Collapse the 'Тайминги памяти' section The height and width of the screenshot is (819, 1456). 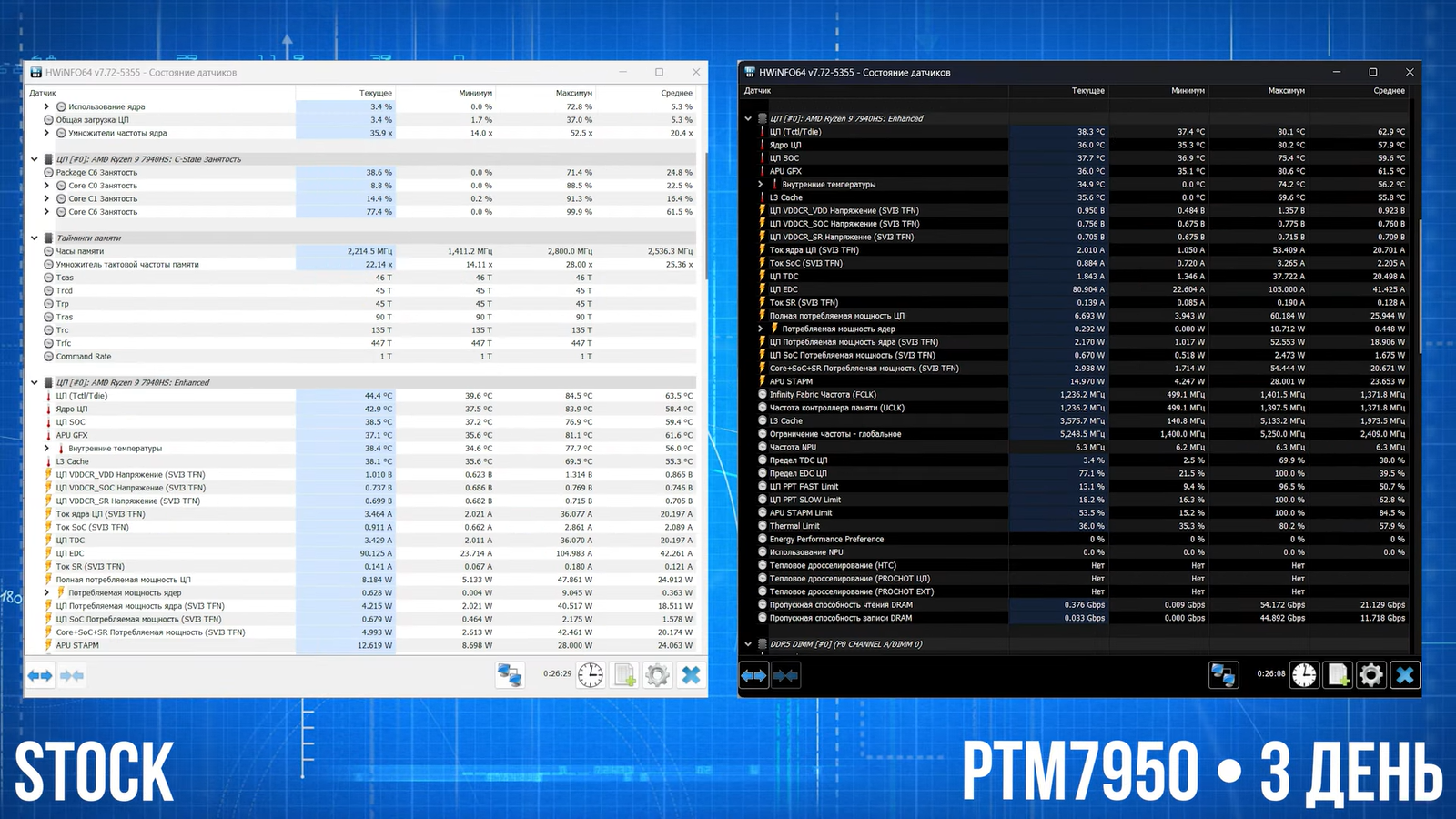35,238
